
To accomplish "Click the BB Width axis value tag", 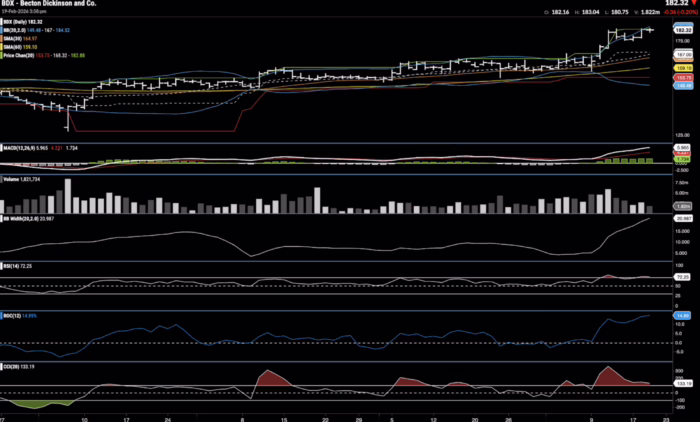I will [683, 219].
